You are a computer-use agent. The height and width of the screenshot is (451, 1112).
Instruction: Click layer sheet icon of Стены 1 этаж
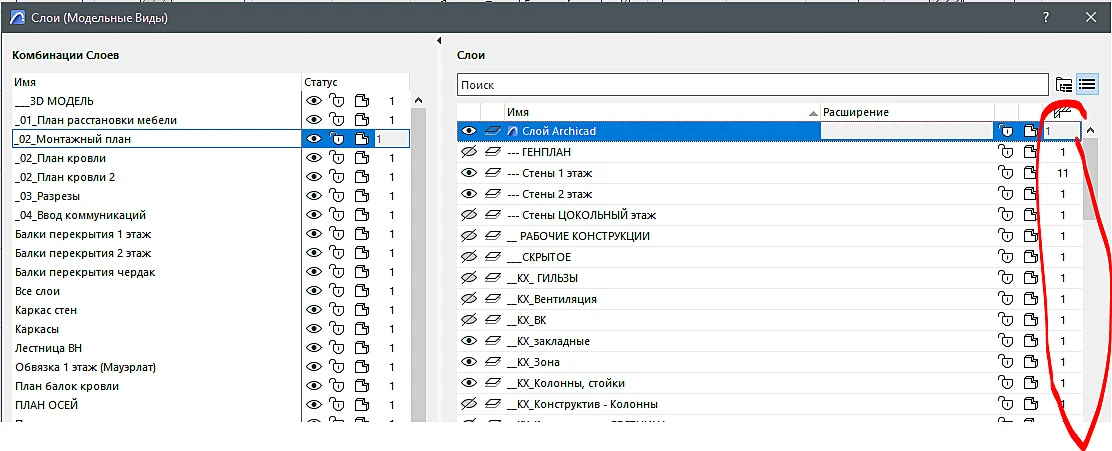coord(493,173)
